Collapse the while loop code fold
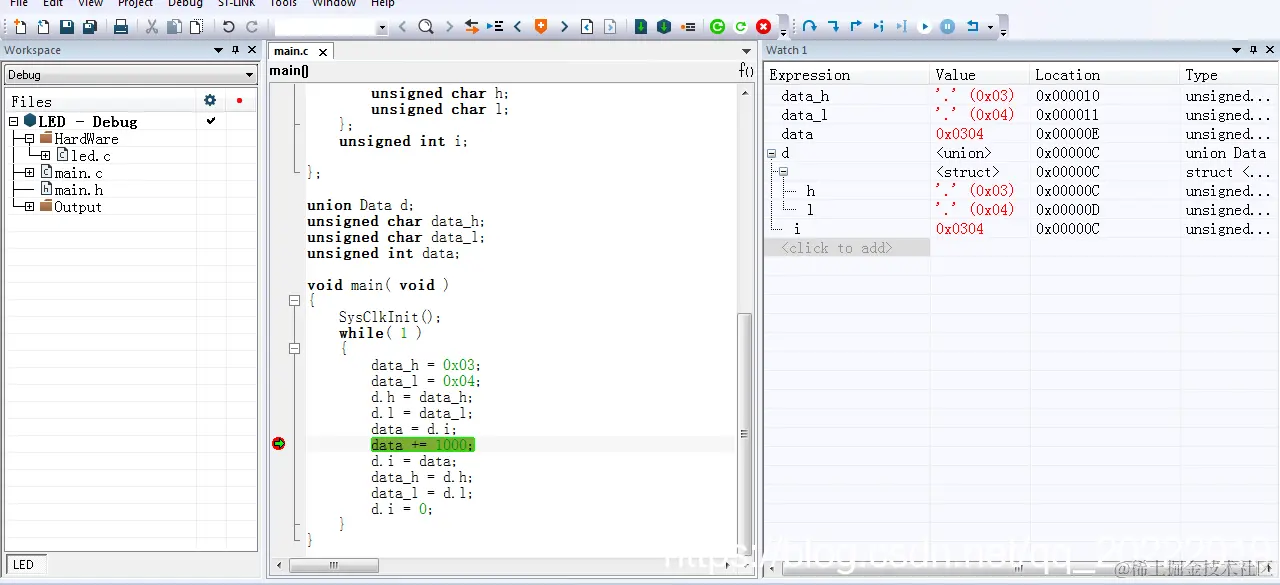Image resolution: width=1280 pixels, height=585 pixels. (x=294, y=349)
